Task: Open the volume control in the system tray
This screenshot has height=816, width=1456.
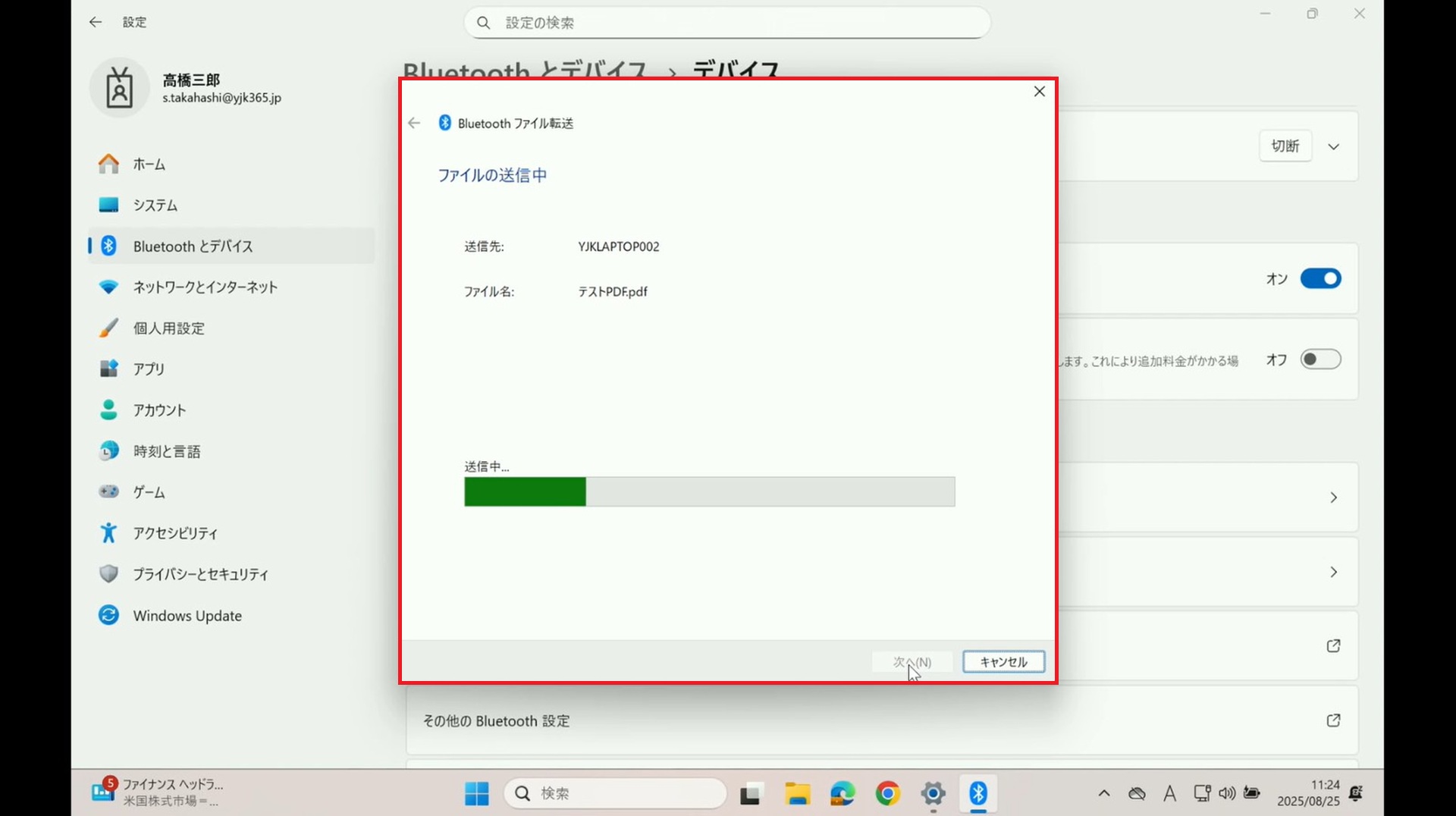Action: pos(1226,793)
